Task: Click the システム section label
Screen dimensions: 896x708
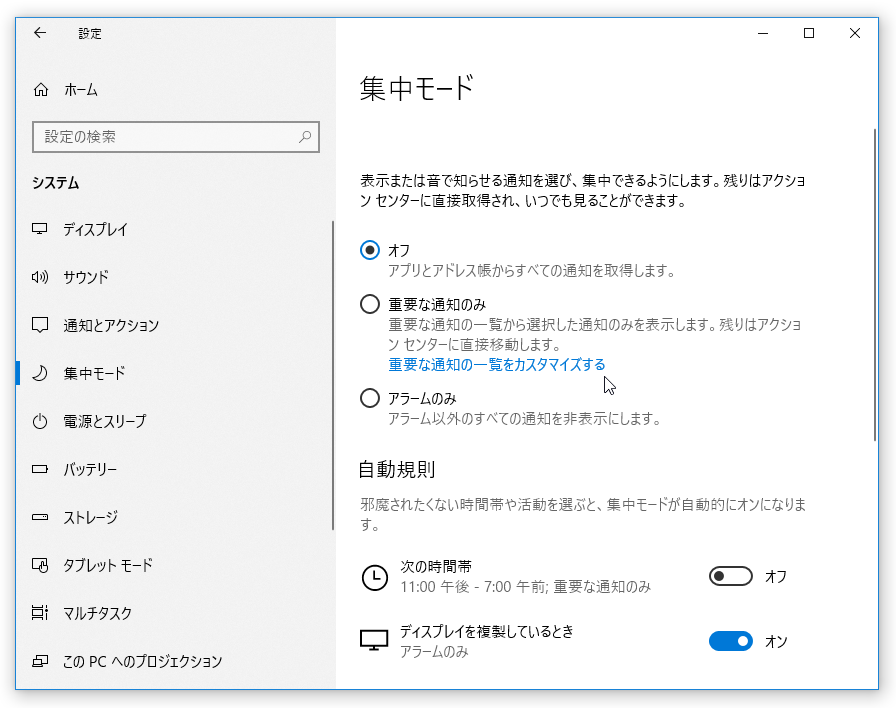Action: pos(55,183)
